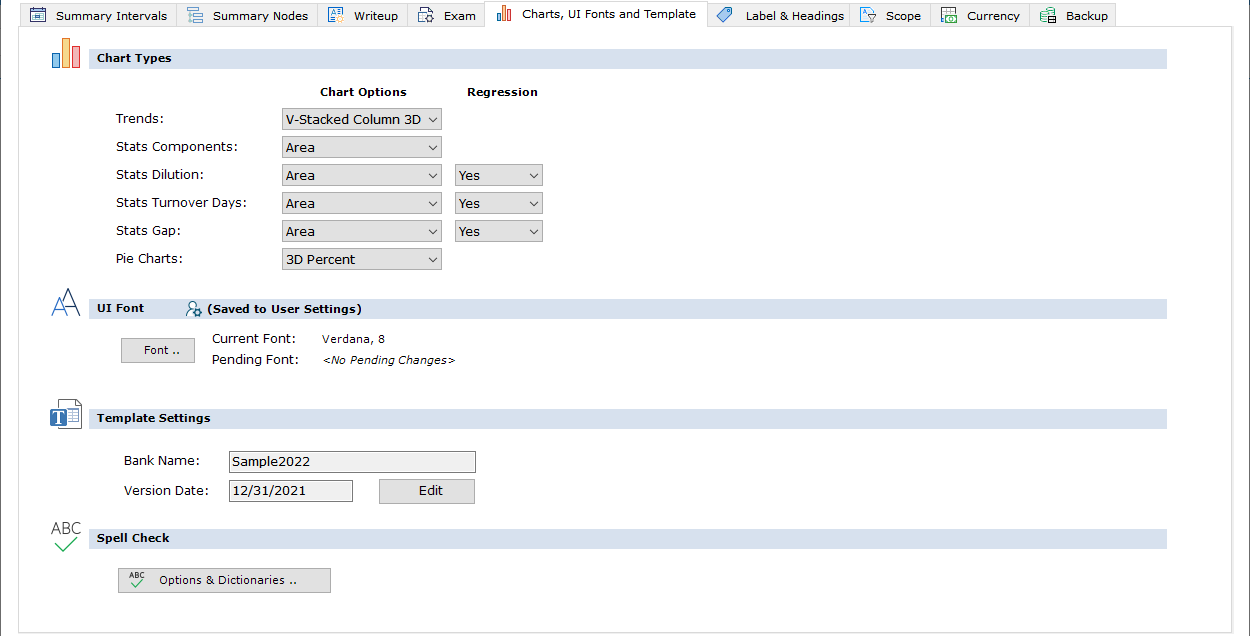Open the Summary Intervals tab
The width and height of the screenshot is (1250, 636).
[x=99, y=16]
